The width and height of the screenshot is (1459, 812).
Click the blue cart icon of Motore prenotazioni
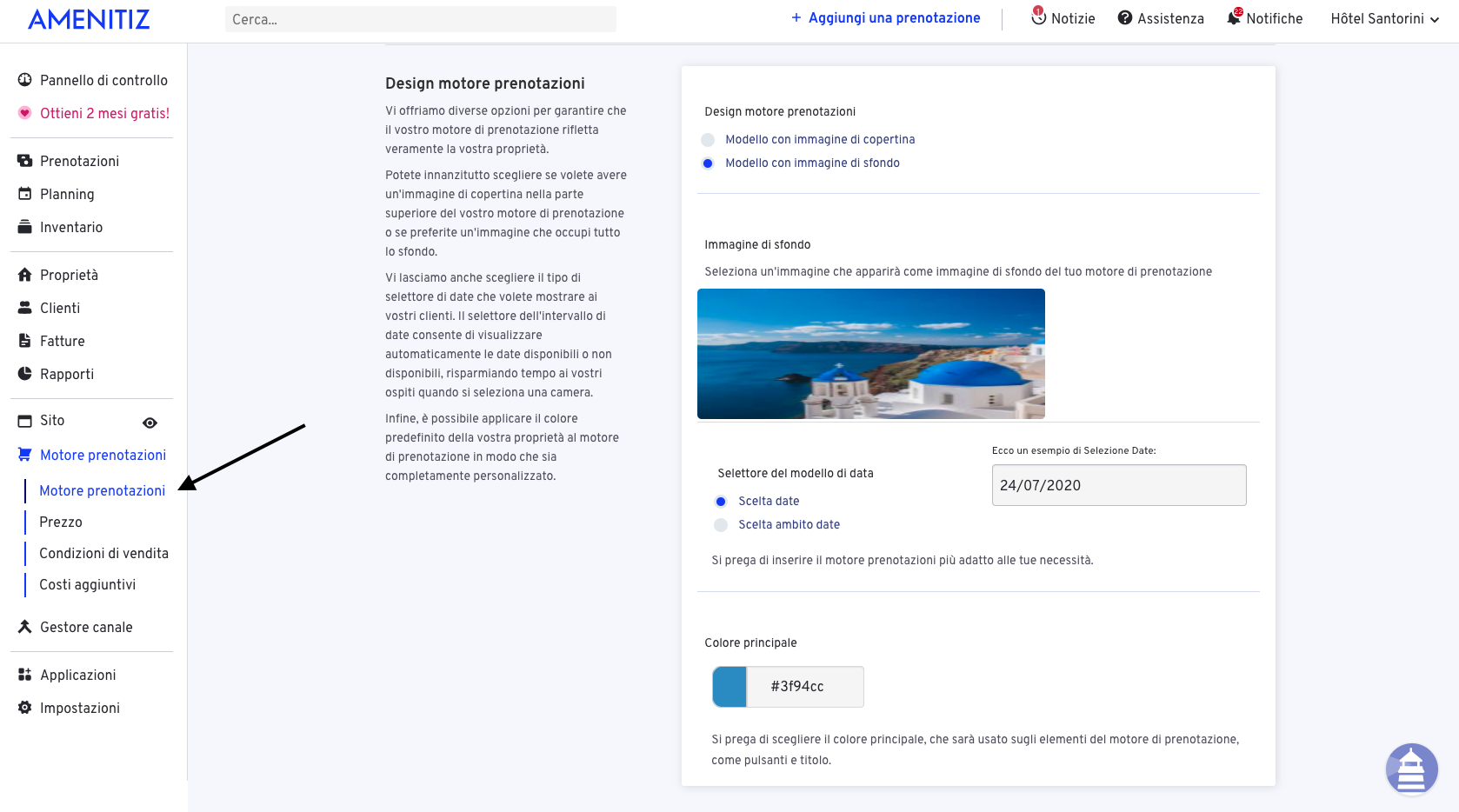click(25, 455)
